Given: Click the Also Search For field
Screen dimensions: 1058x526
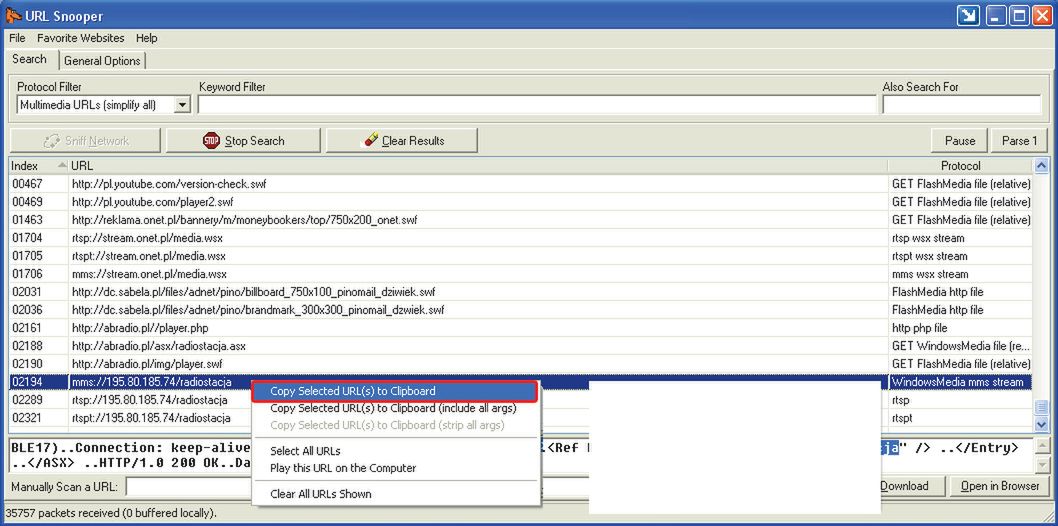Looking at the screenshot, I should coord(962,105).
